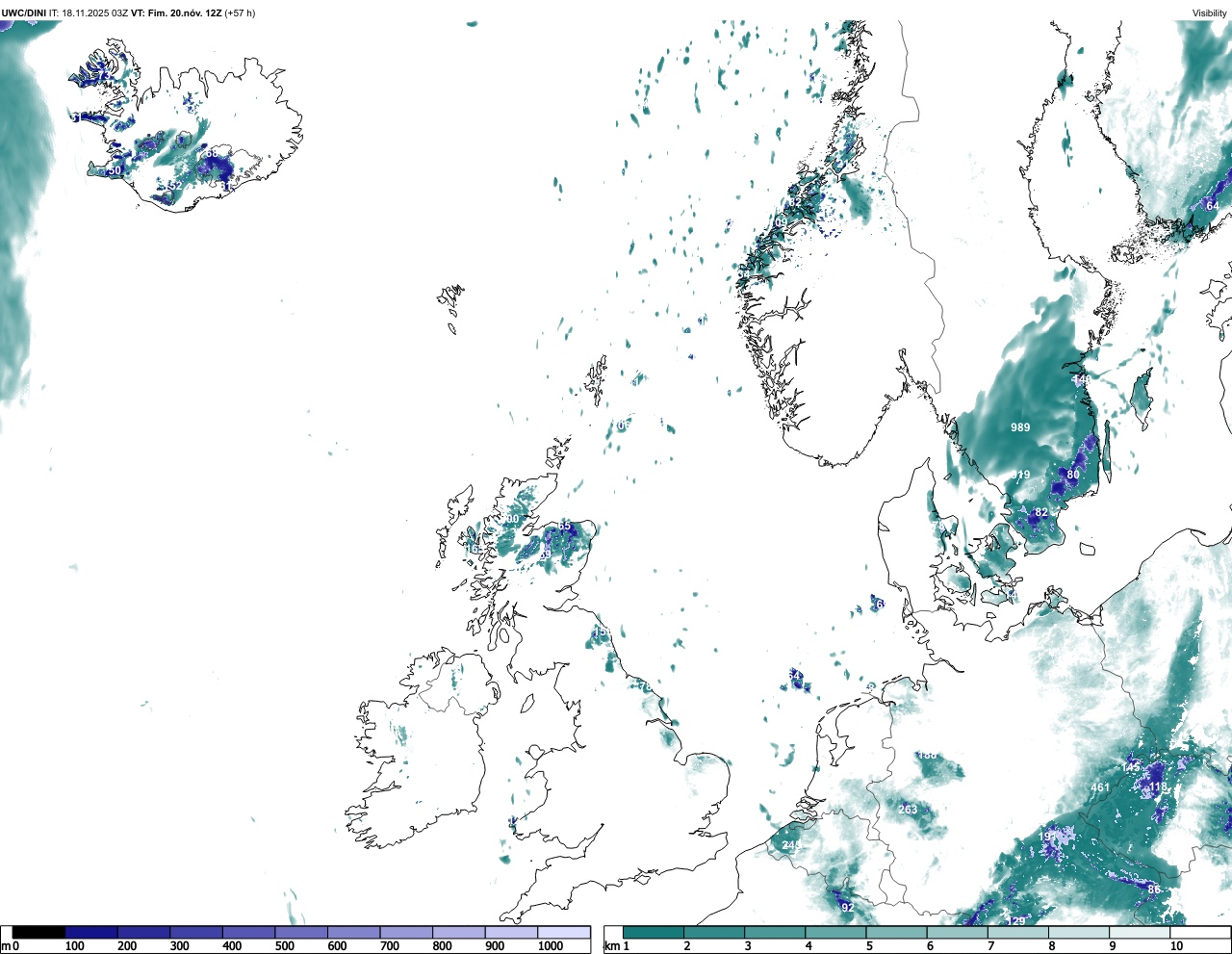Select the 100–200 m dark blue swatch
Image resolution: width=1232 pixels, height=954 pixels.
(91, 932)
